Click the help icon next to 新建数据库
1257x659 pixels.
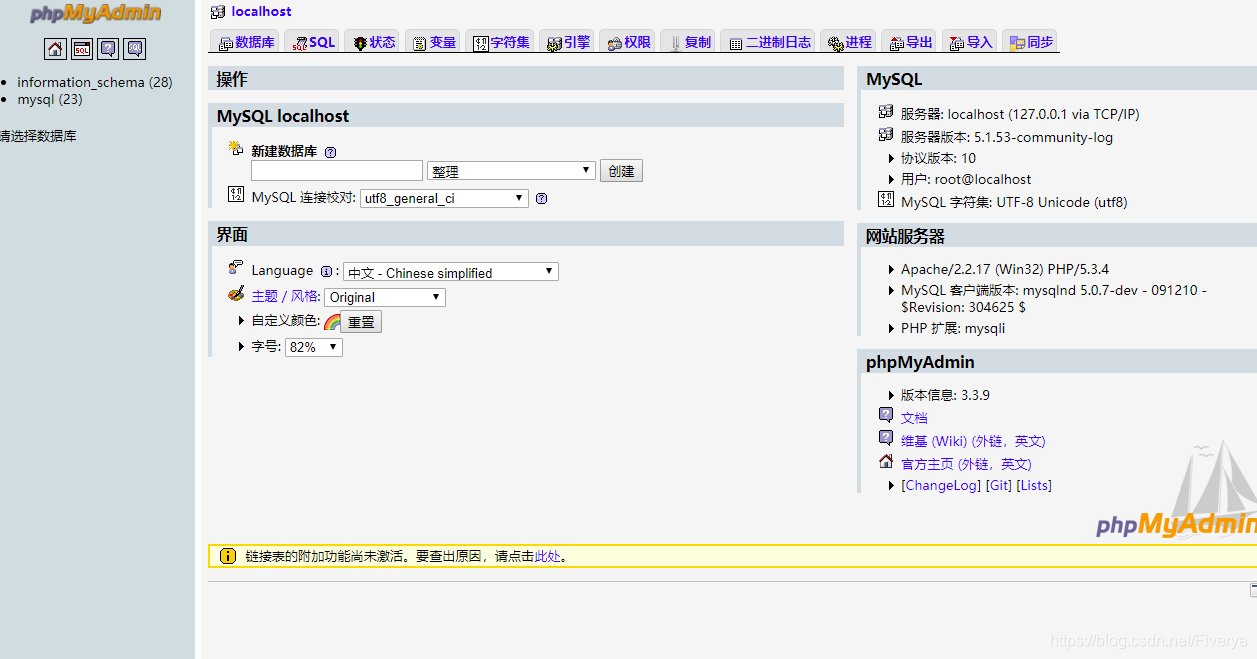coord(331,152)
